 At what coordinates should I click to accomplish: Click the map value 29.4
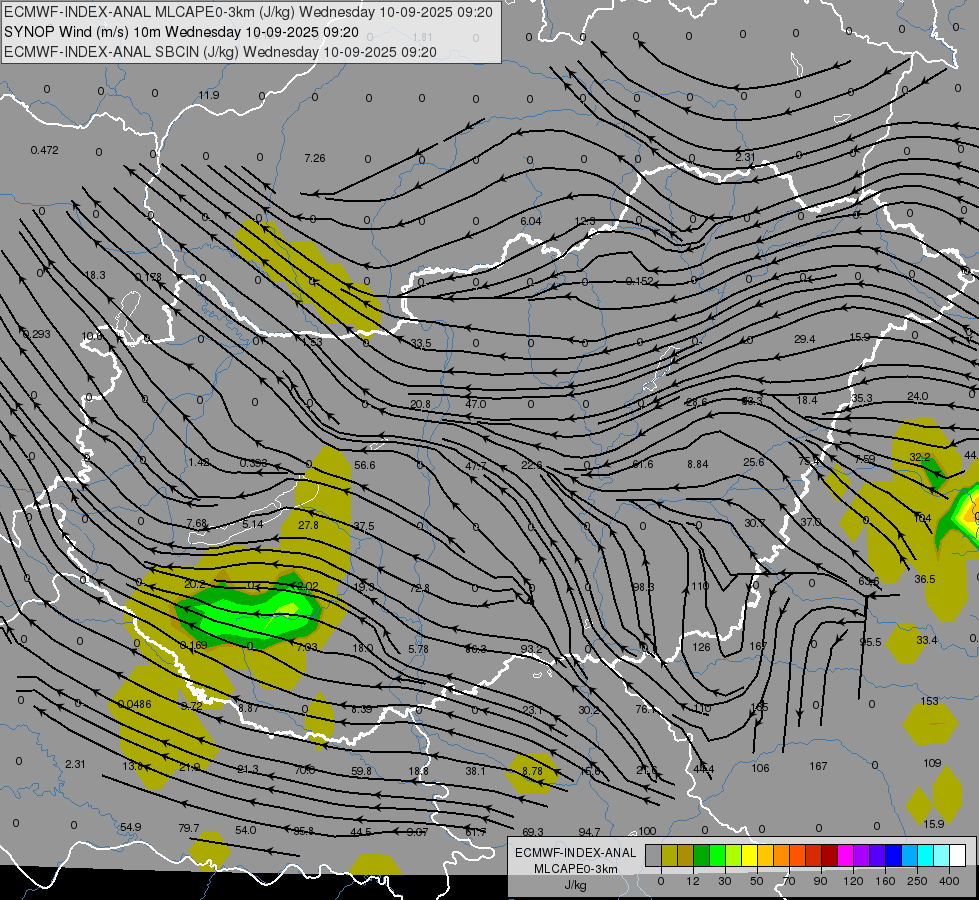[805, 339]
